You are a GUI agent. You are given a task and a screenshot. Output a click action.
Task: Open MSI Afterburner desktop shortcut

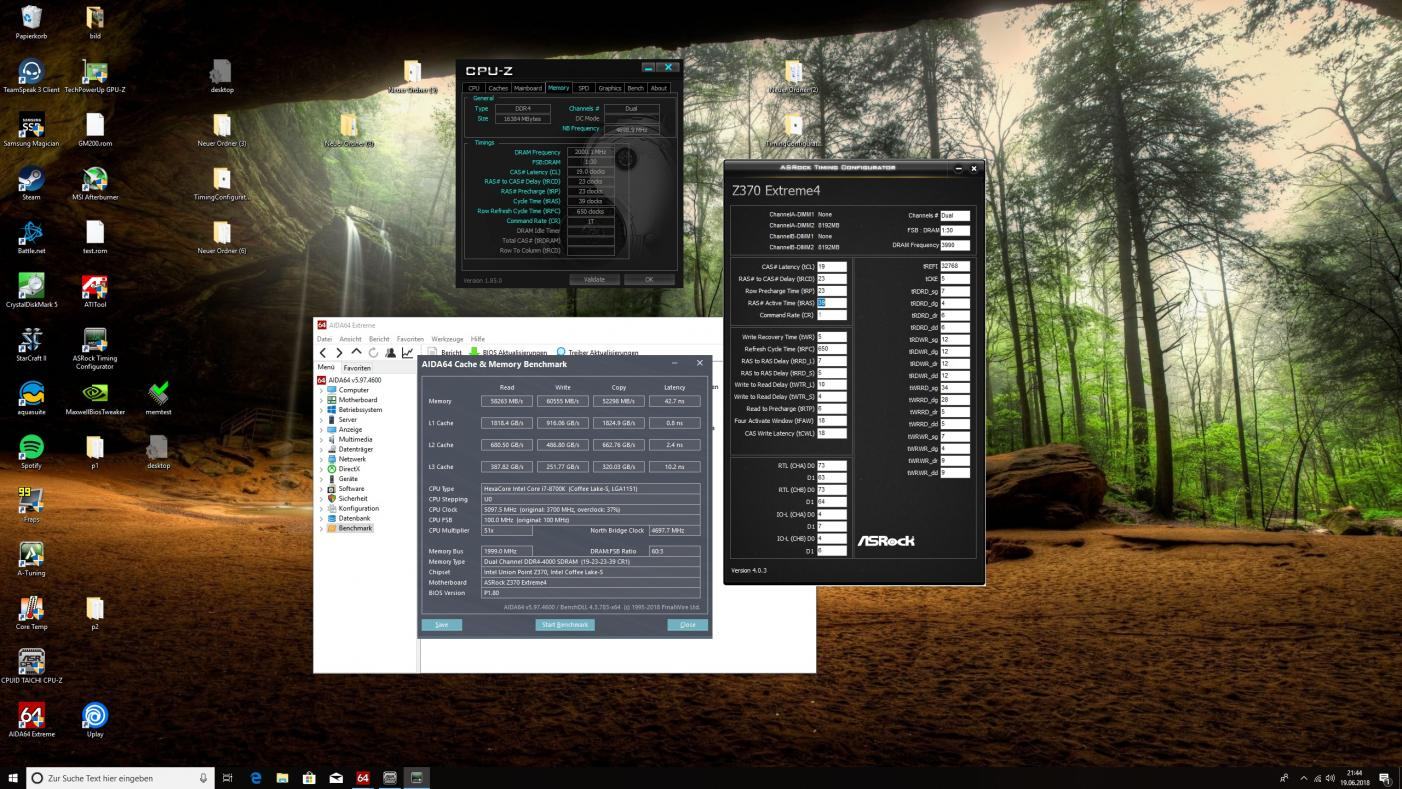(95, 180)
